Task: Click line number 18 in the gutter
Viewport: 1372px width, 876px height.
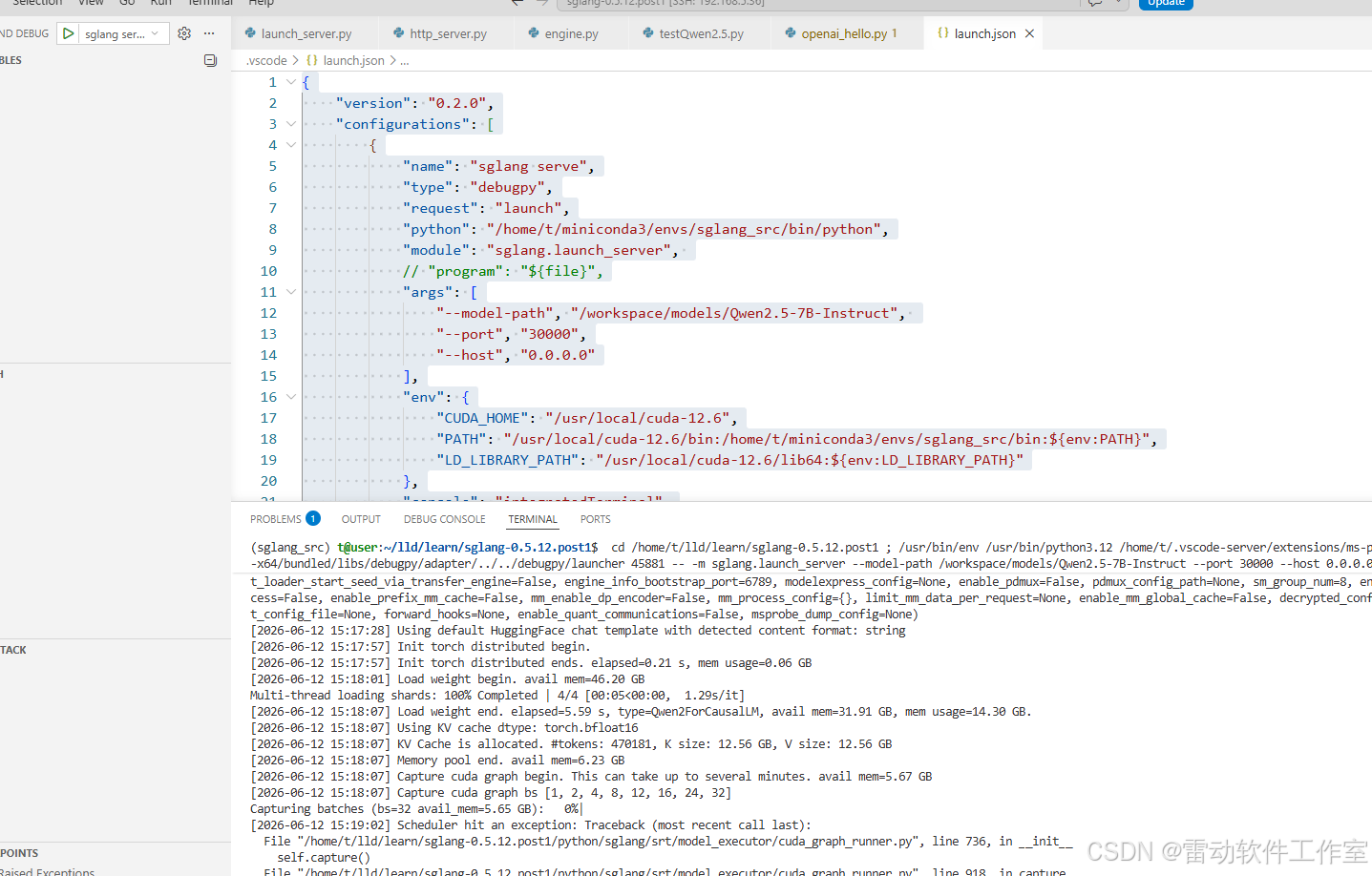Action: (268, 439)
